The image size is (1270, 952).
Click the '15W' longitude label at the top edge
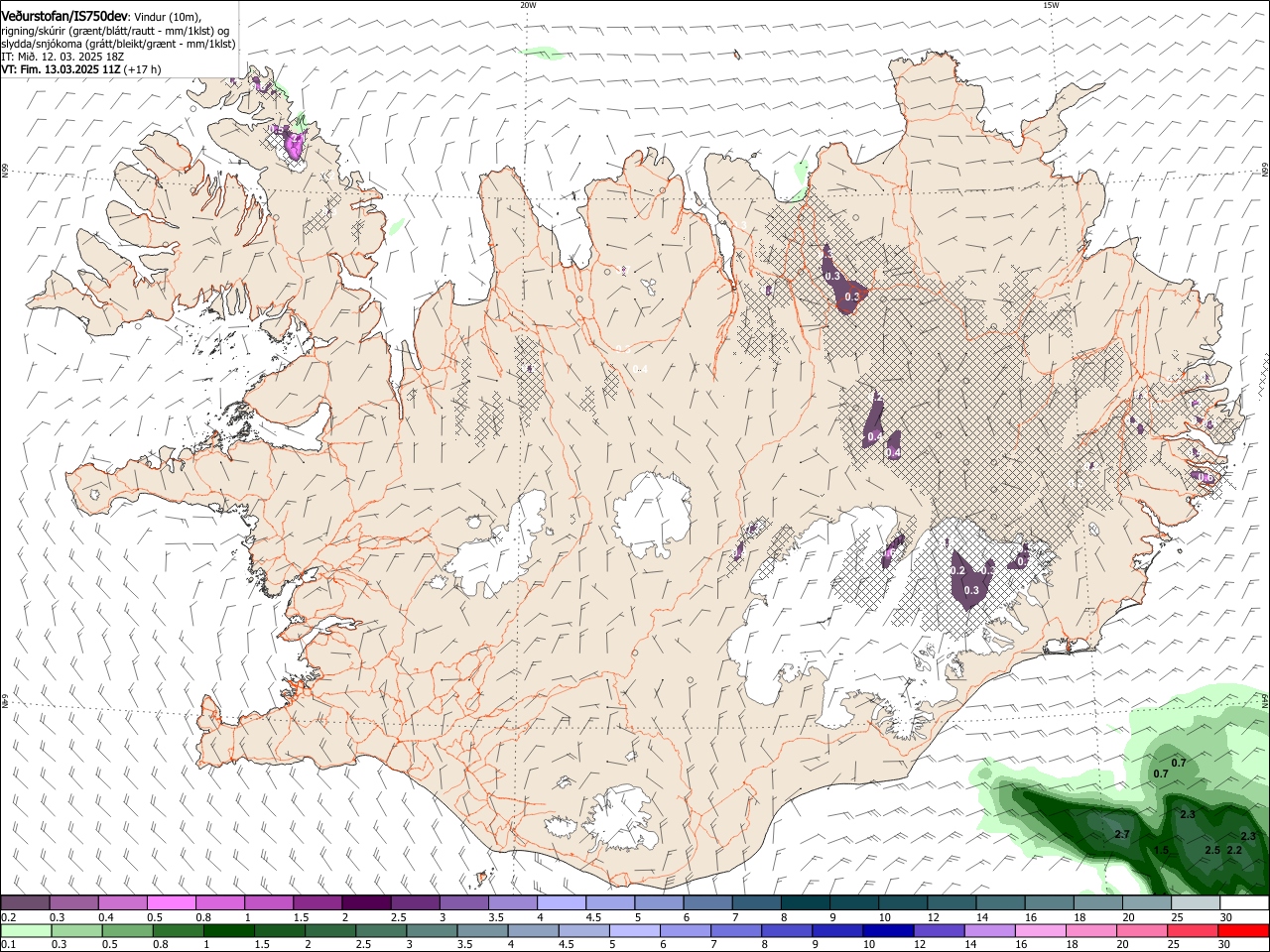[x=1051, y=5]
